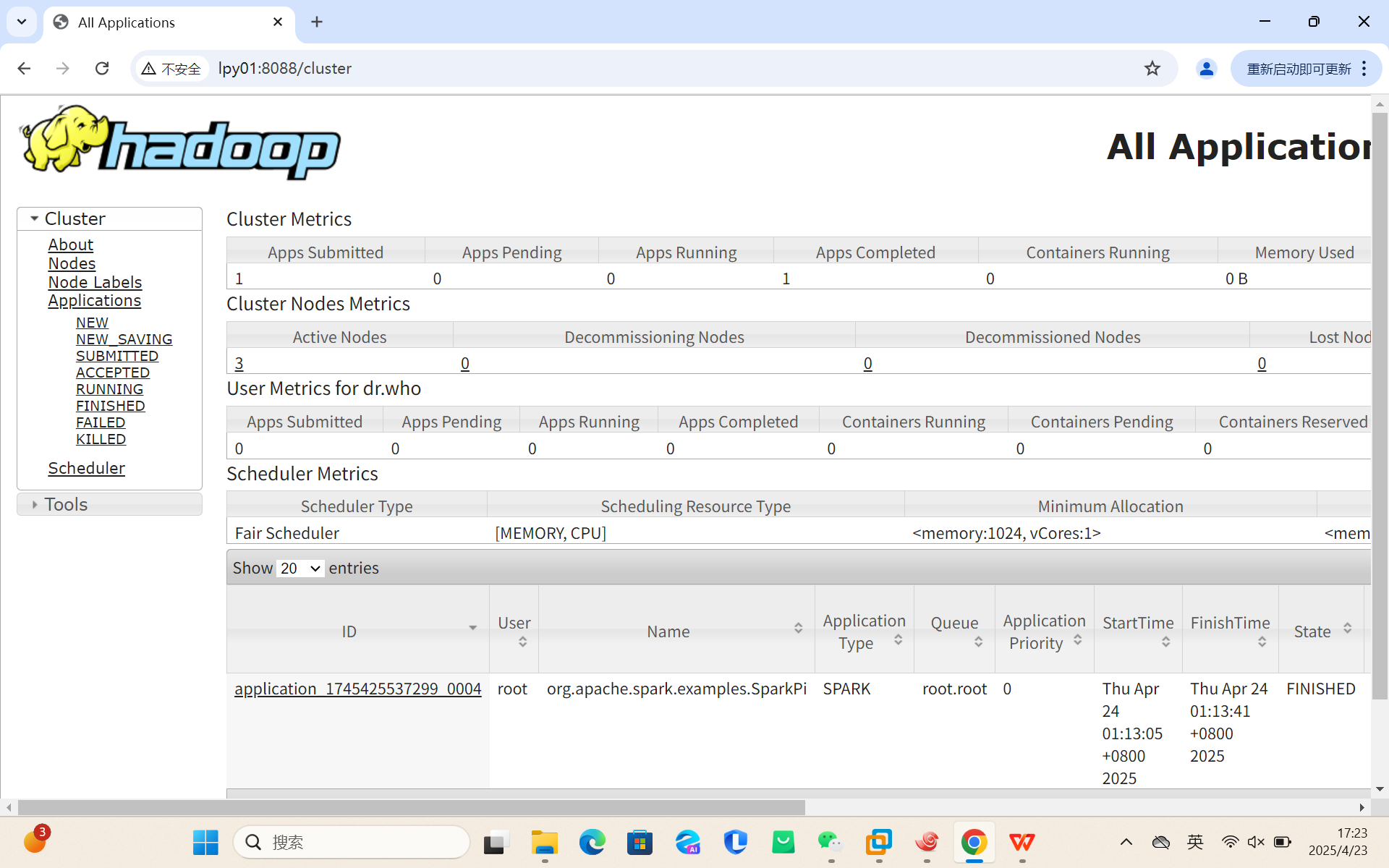Open application_1745425537299_0004 link
This screenshot has width=1389, height=868.
pyautogui.click(x=357, y=689)
